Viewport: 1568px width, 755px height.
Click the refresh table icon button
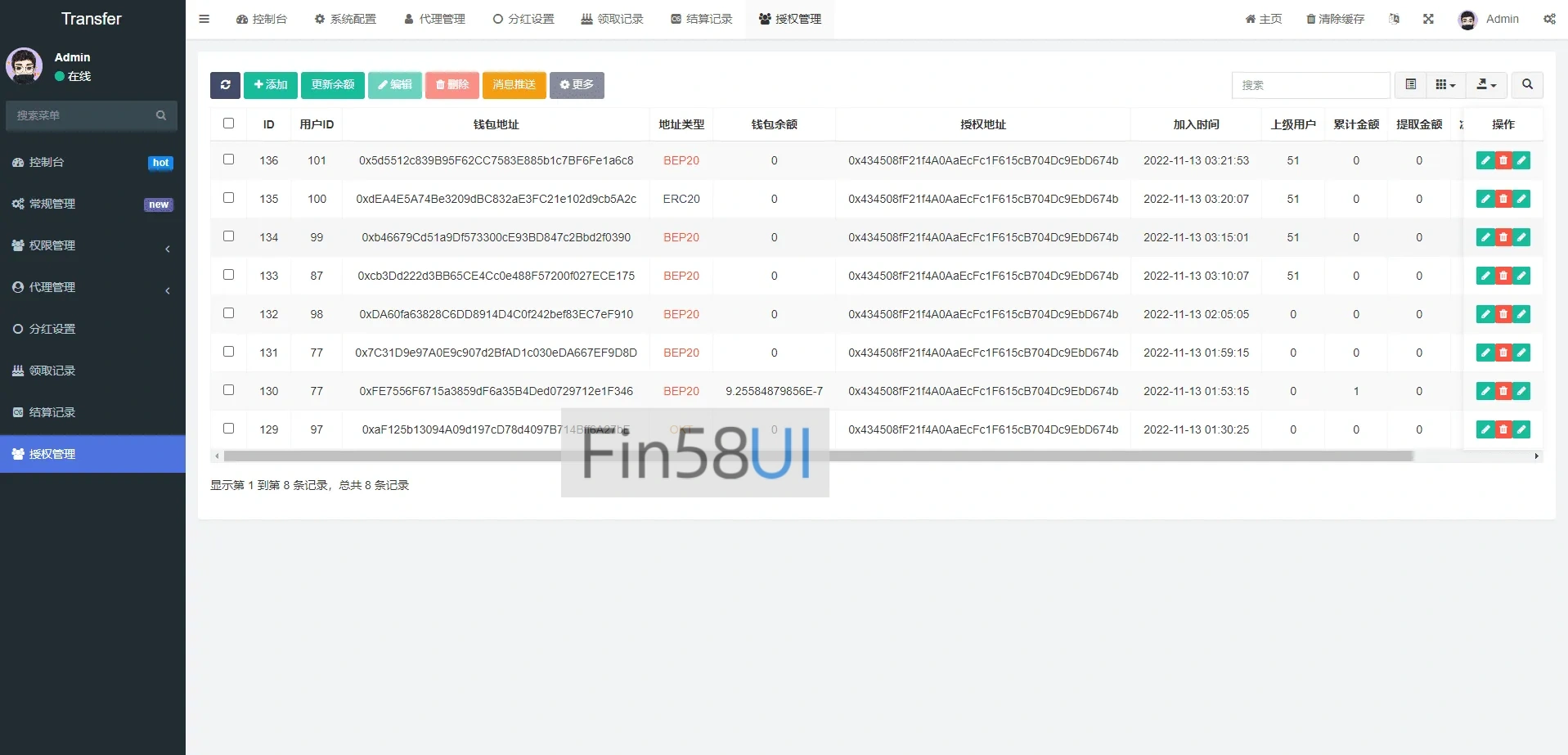(x=225, y=85)
